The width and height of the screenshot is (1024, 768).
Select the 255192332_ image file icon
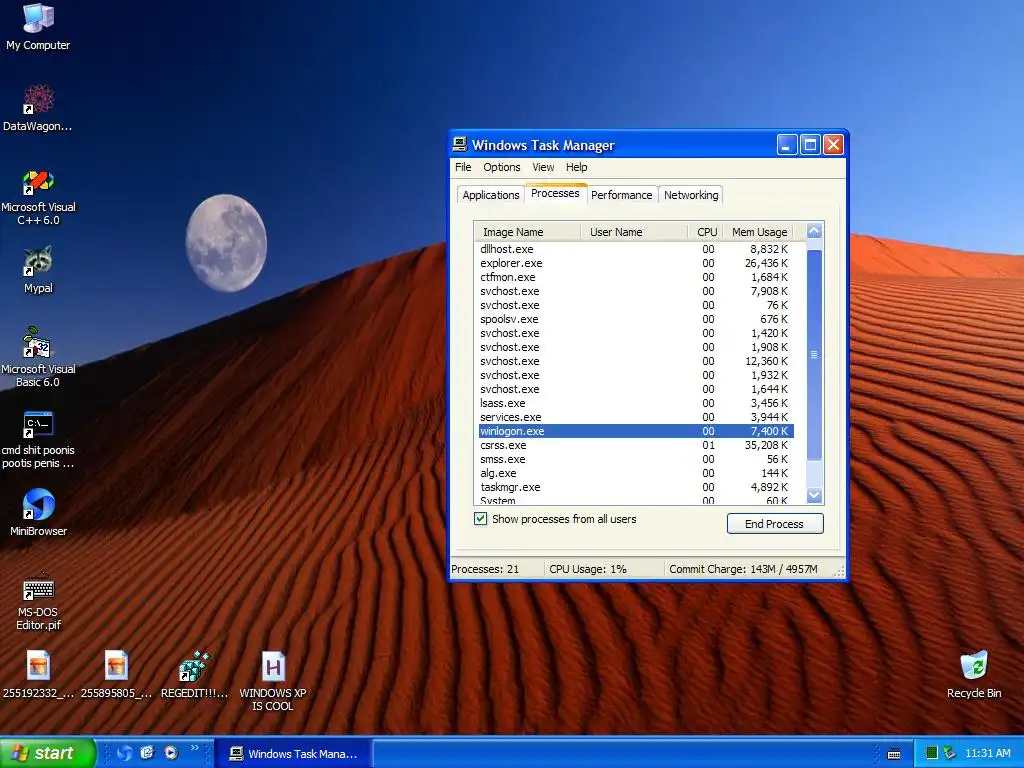(38, 674)
